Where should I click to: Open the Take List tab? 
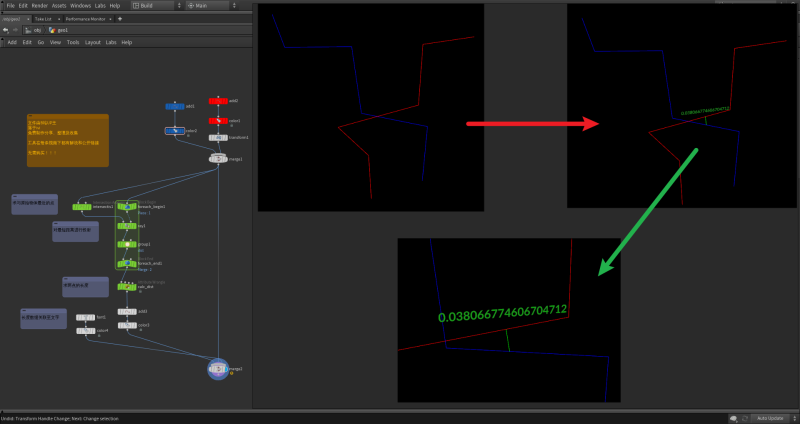click(43, 18)
